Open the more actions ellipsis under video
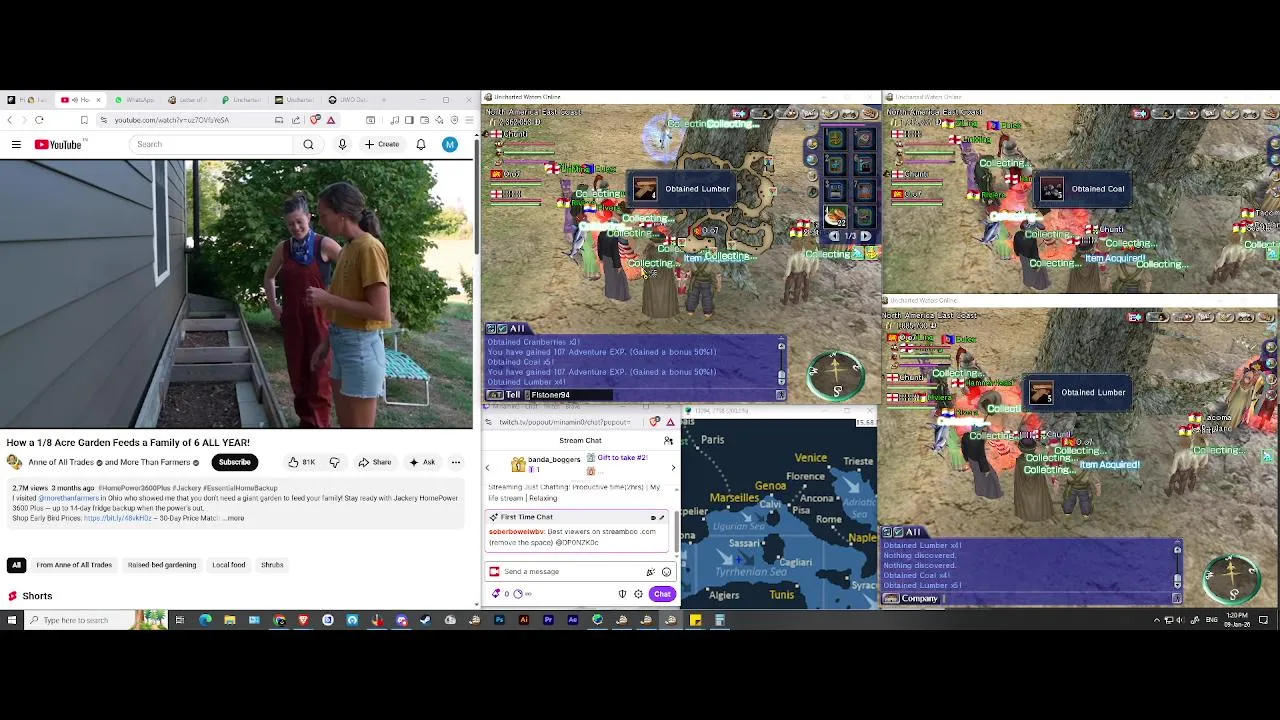1280x720 pixels. click(455, 462)
